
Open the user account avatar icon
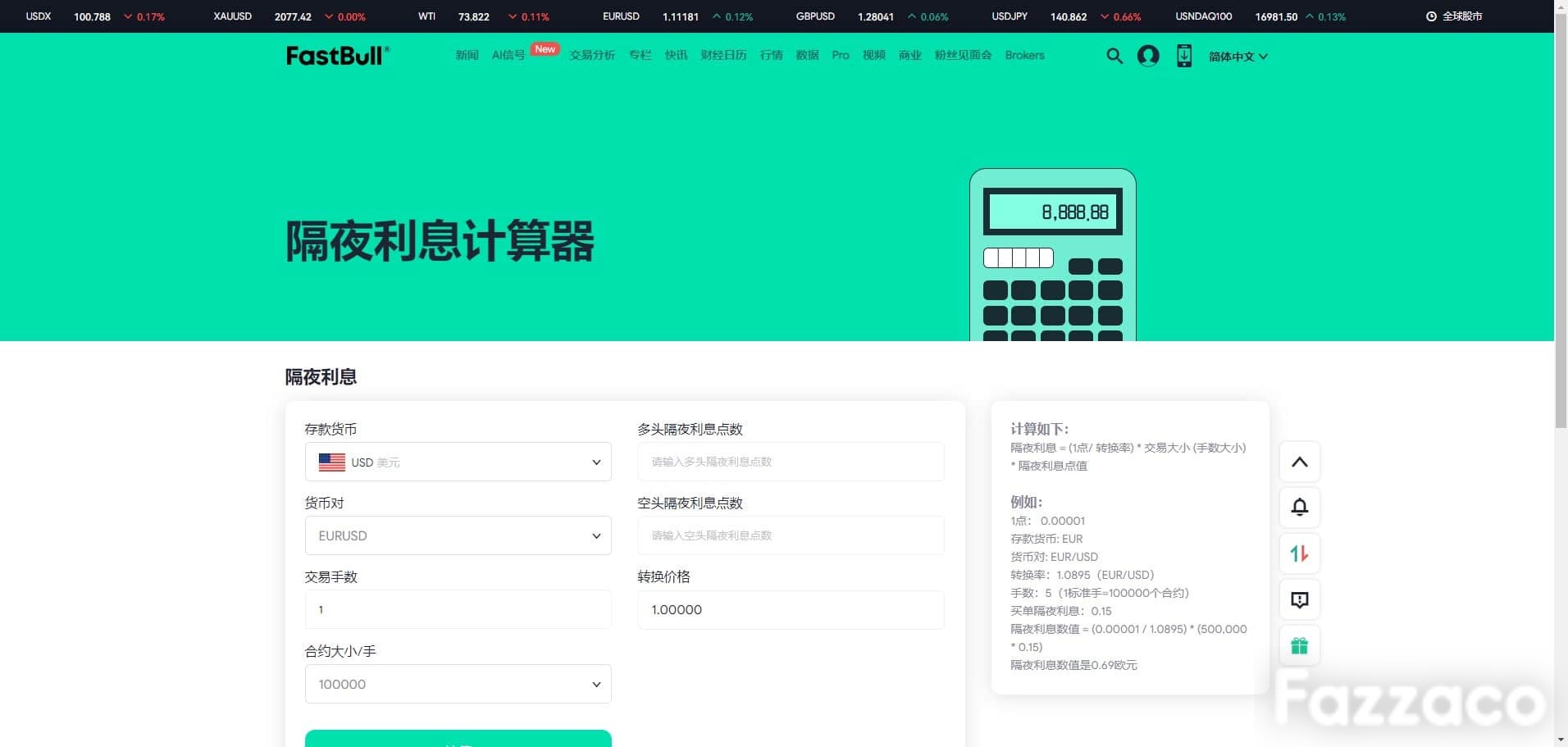[x=1148, y=56]
